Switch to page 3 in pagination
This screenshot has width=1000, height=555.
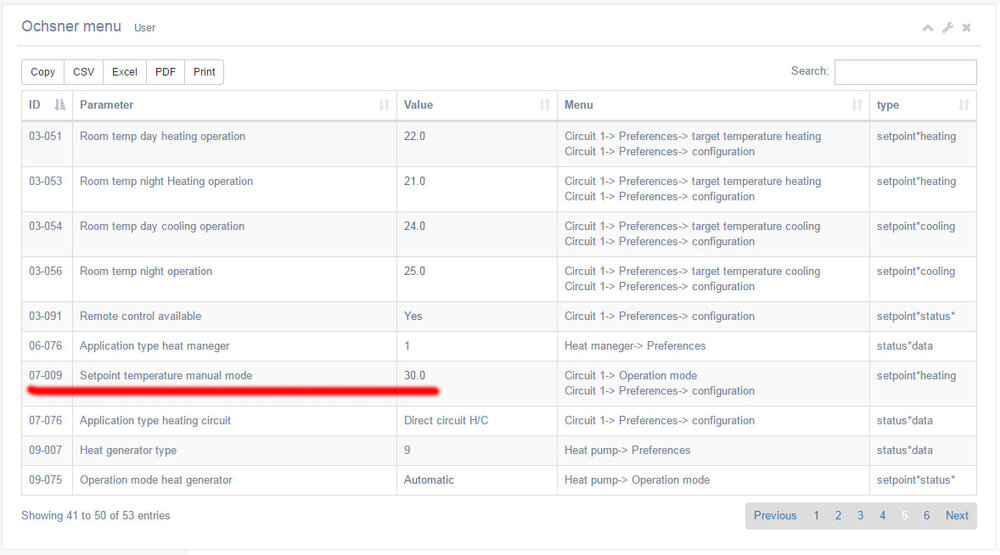click(860, 516)
